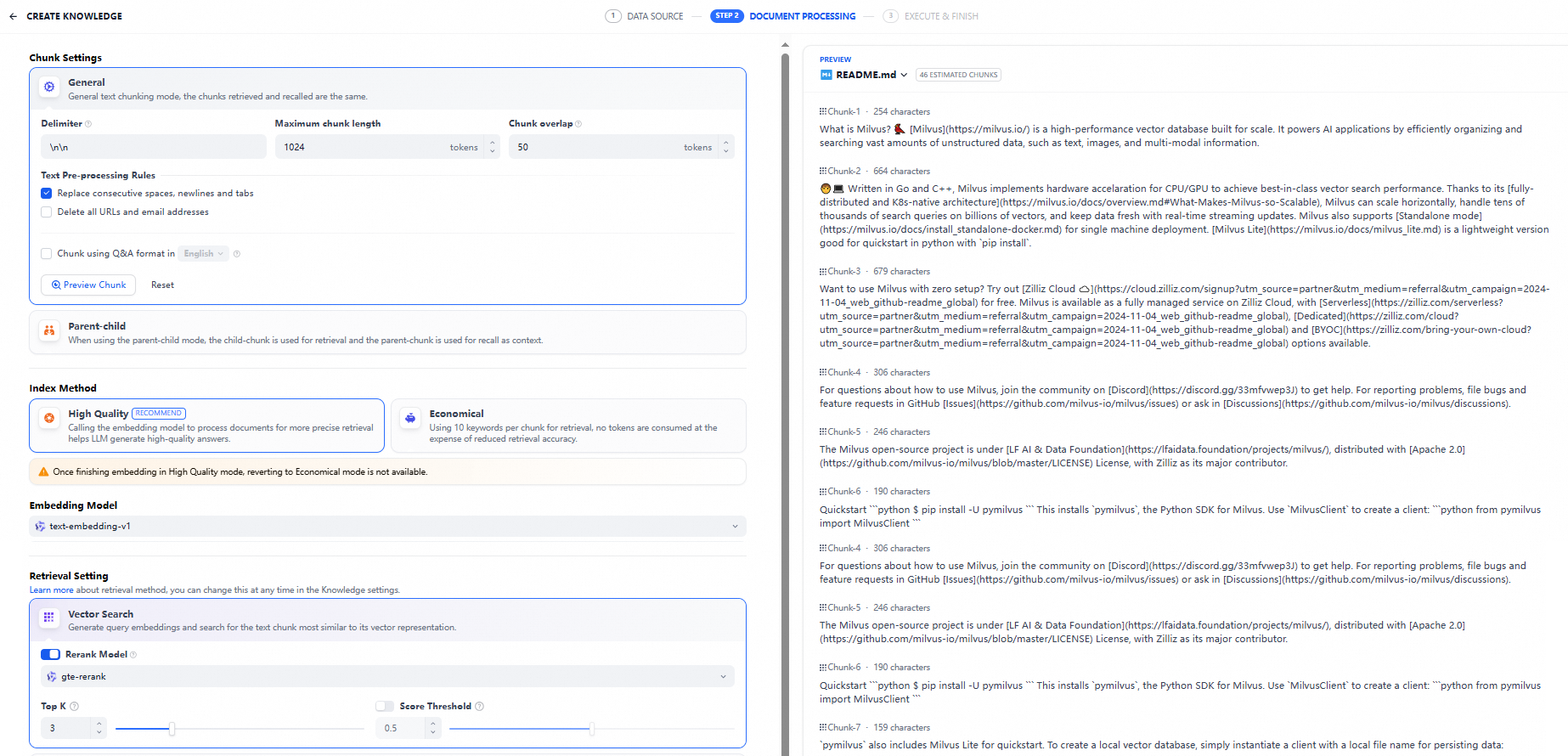Image resolution: width=1568 pixels, height=756 pixels.
Task: Click the High Quality index icon
Action: [49, 418]
